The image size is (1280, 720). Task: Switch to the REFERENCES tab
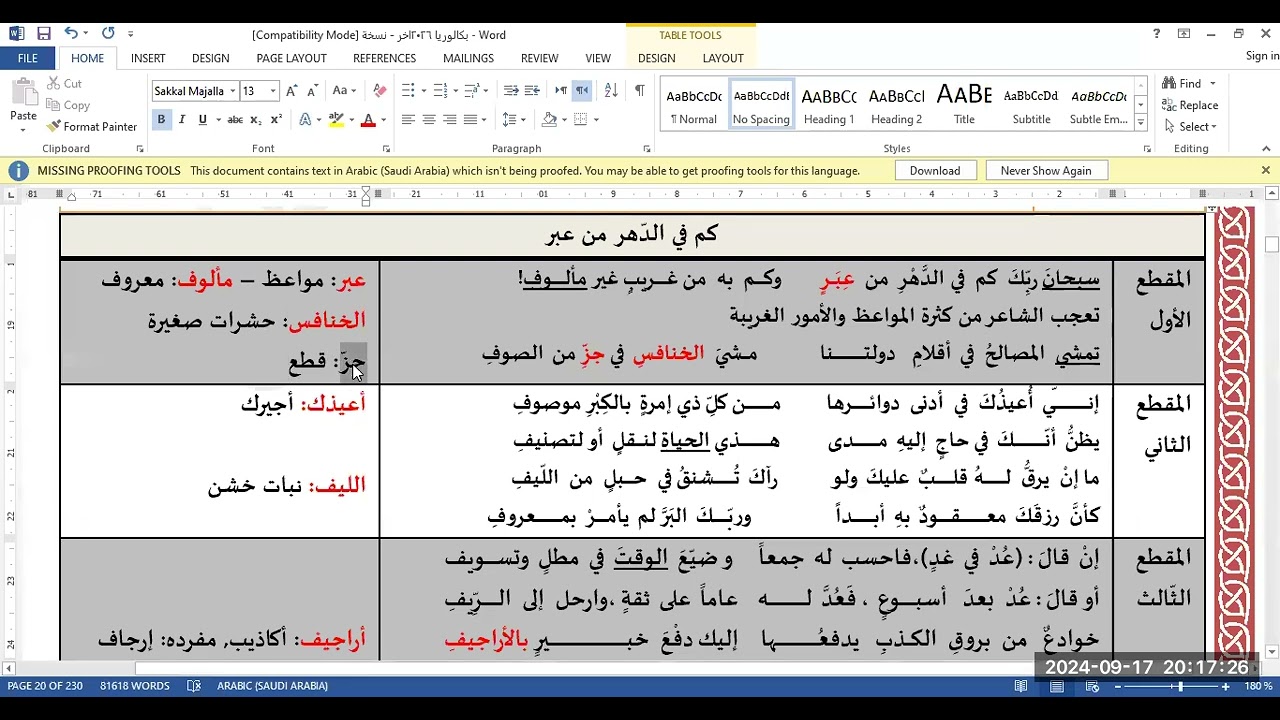384,58
